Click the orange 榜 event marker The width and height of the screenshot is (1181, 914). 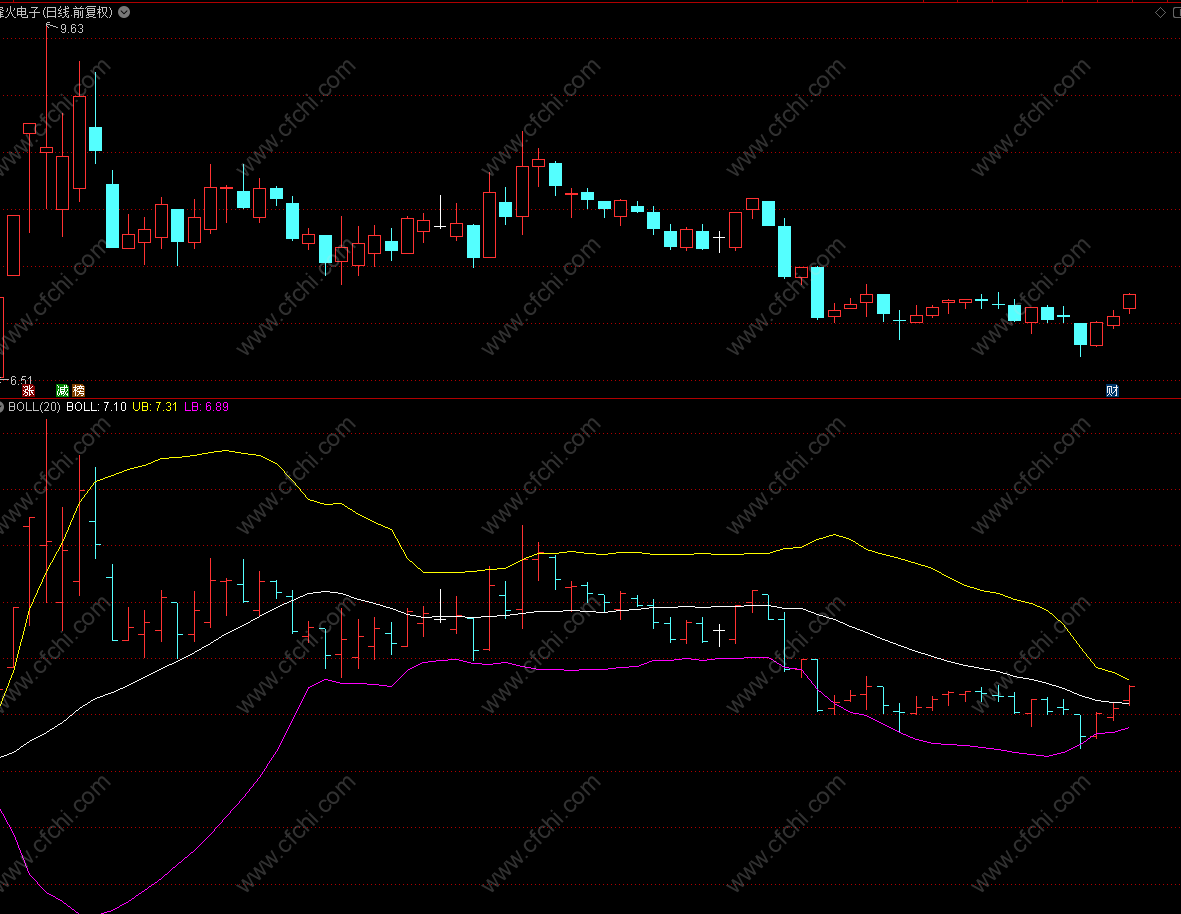tap(78, 390)
